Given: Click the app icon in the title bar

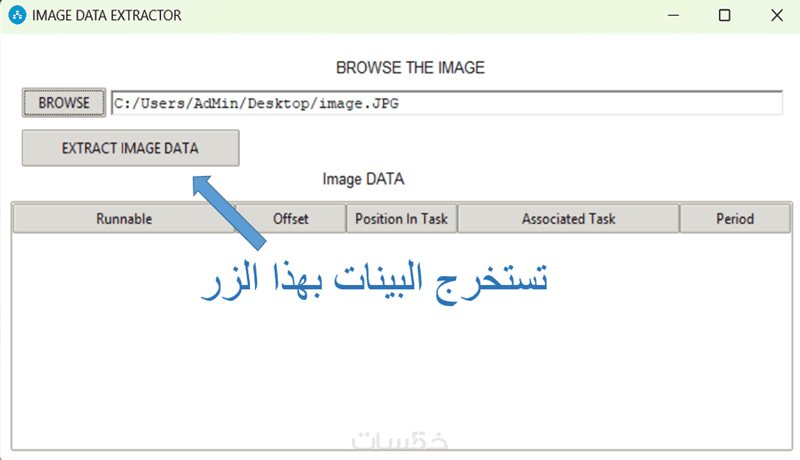Looking at the screenshot, I should click(17, 16).
